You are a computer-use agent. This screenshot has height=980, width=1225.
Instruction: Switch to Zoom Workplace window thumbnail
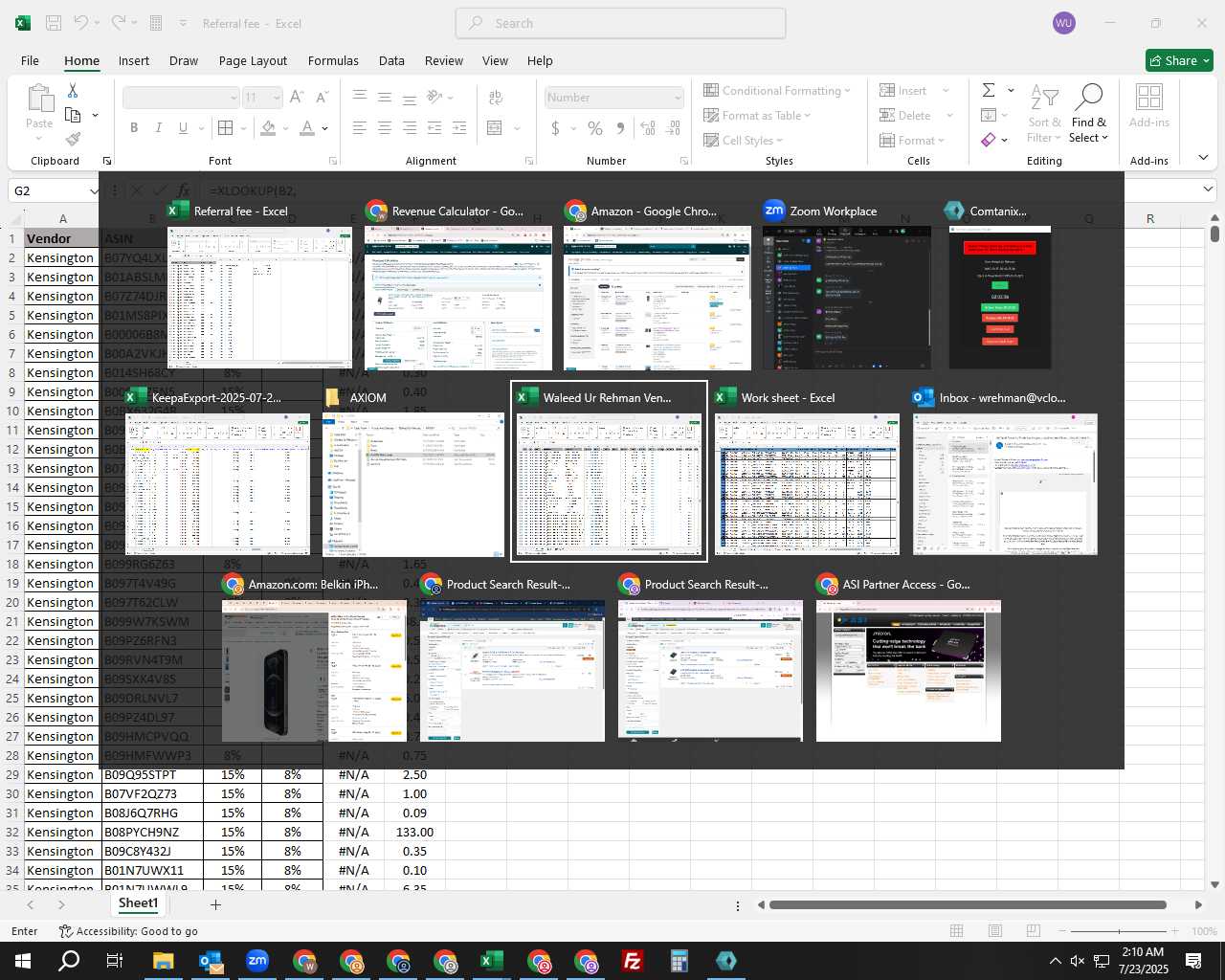(846, 298)
